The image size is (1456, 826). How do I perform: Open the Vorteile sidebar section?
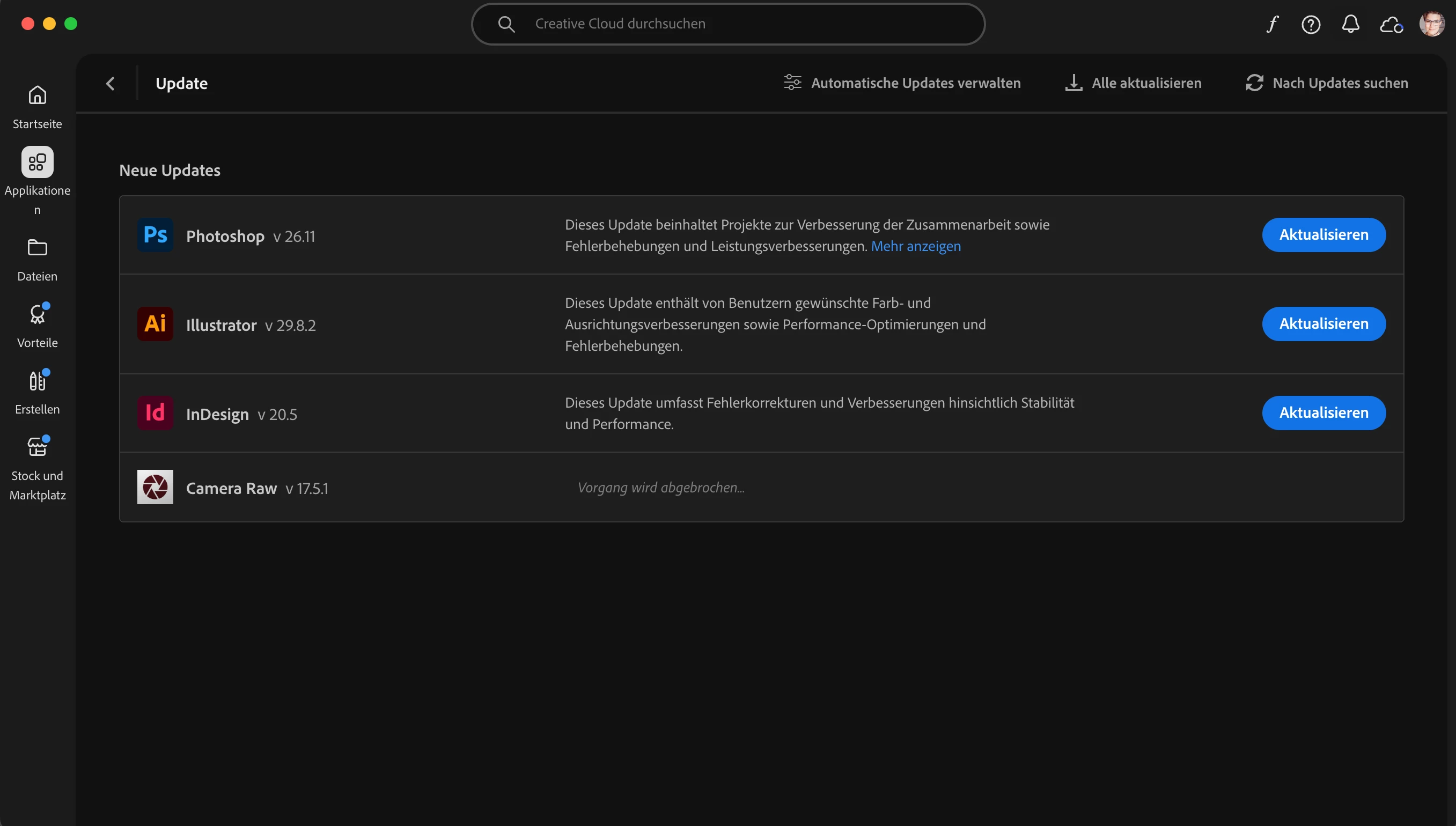38,315
